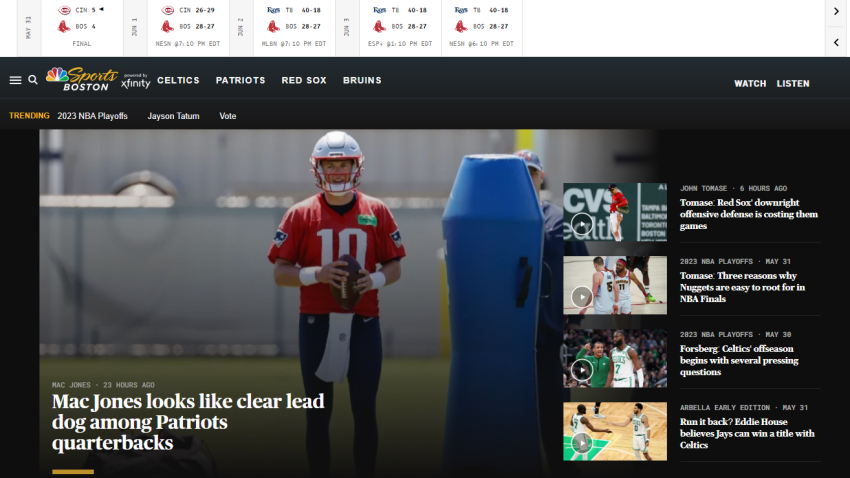Open the Jun 3 TB vs BOS ESP+ game card
This screenshot has width=850, height=478.
pos(400,27)
